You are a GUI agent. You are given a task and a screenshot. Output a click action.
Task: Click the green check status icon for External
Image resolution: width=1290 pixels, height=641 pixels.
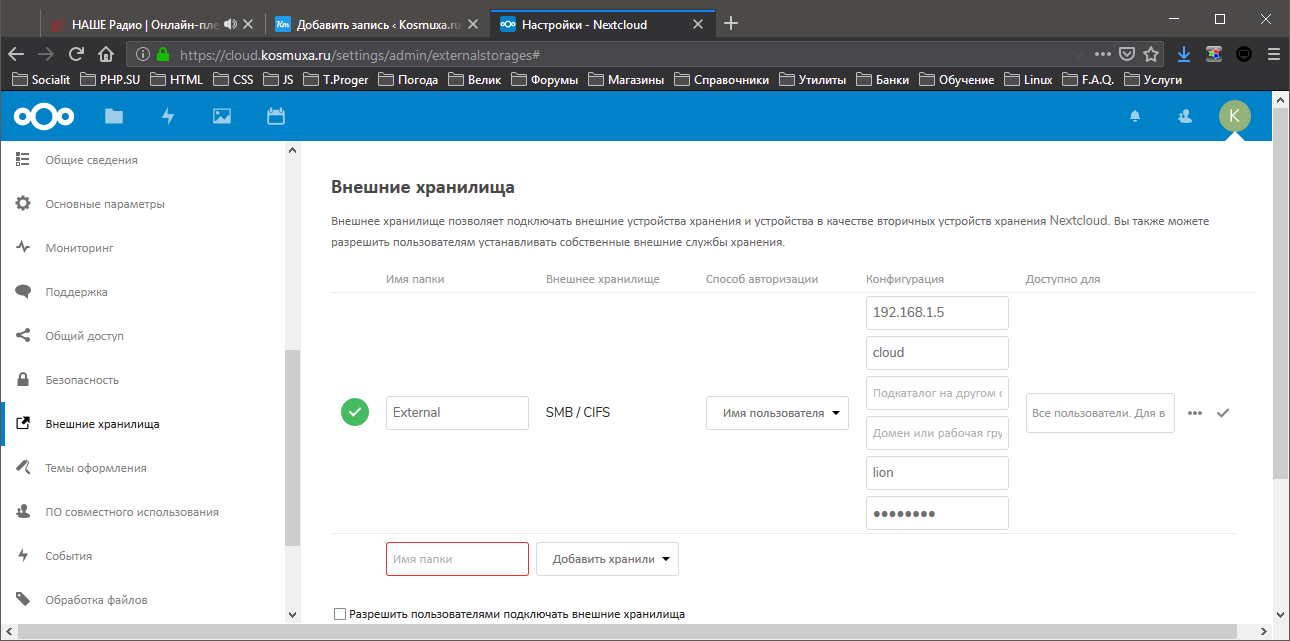pyautogui.click(x=355, y=412)
